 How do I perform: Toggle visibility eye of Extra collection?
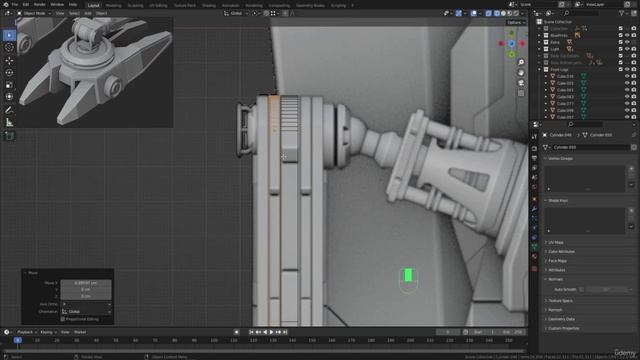coord(627,42)
